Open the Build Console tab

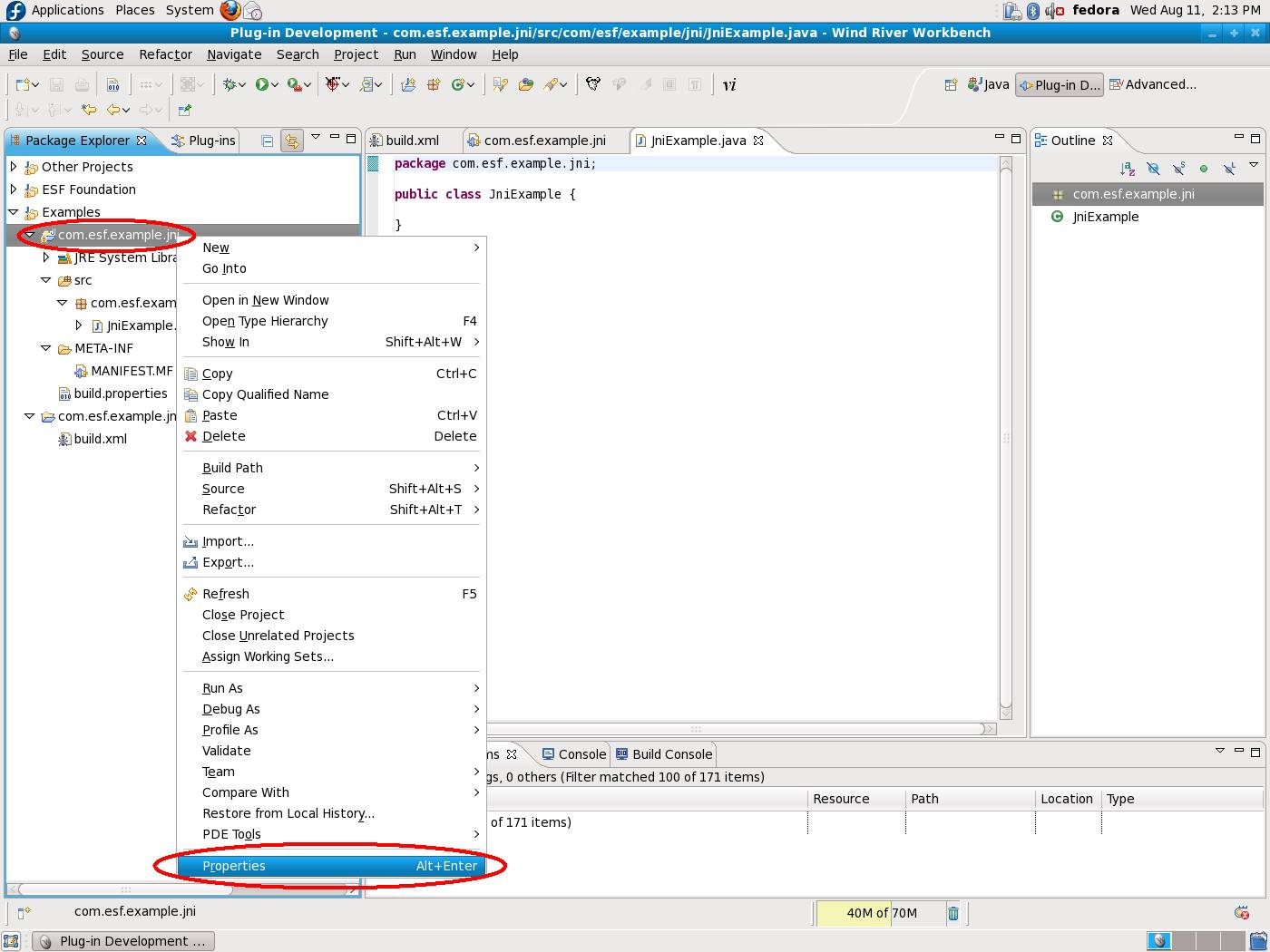pos(664,754)
